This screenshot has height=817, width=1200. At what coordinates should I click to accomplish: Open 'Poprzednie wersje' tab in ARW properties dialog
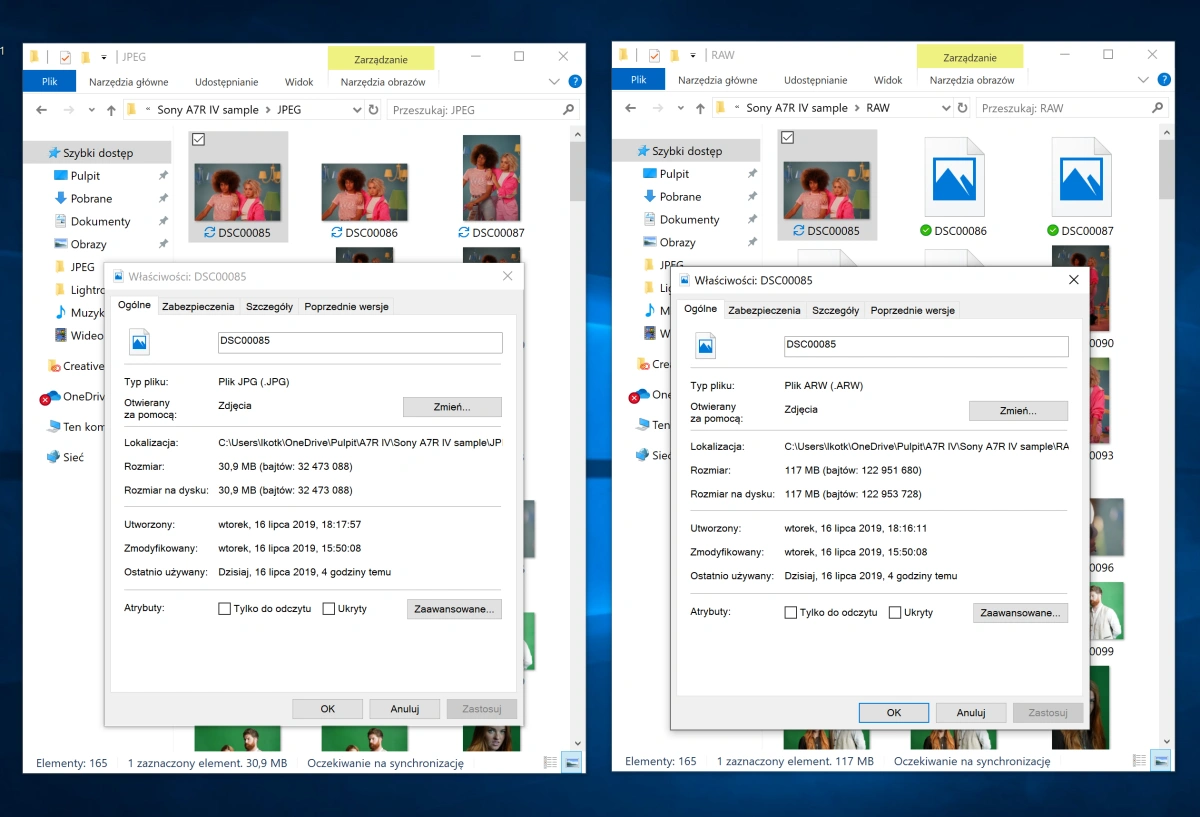pyautogui.click(x=912, y=310)
